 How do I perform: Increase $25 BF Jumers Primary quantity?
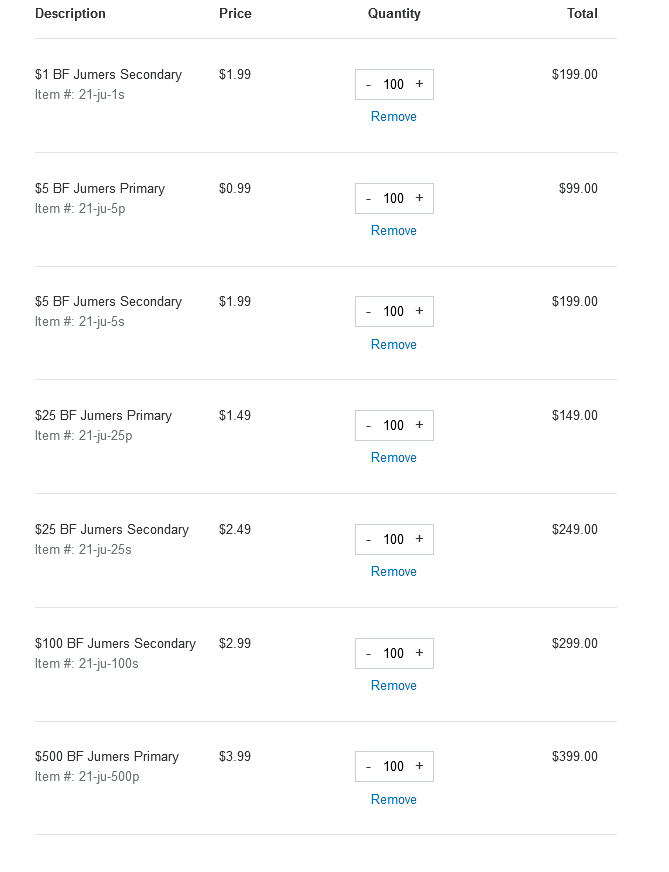point(419,425)
